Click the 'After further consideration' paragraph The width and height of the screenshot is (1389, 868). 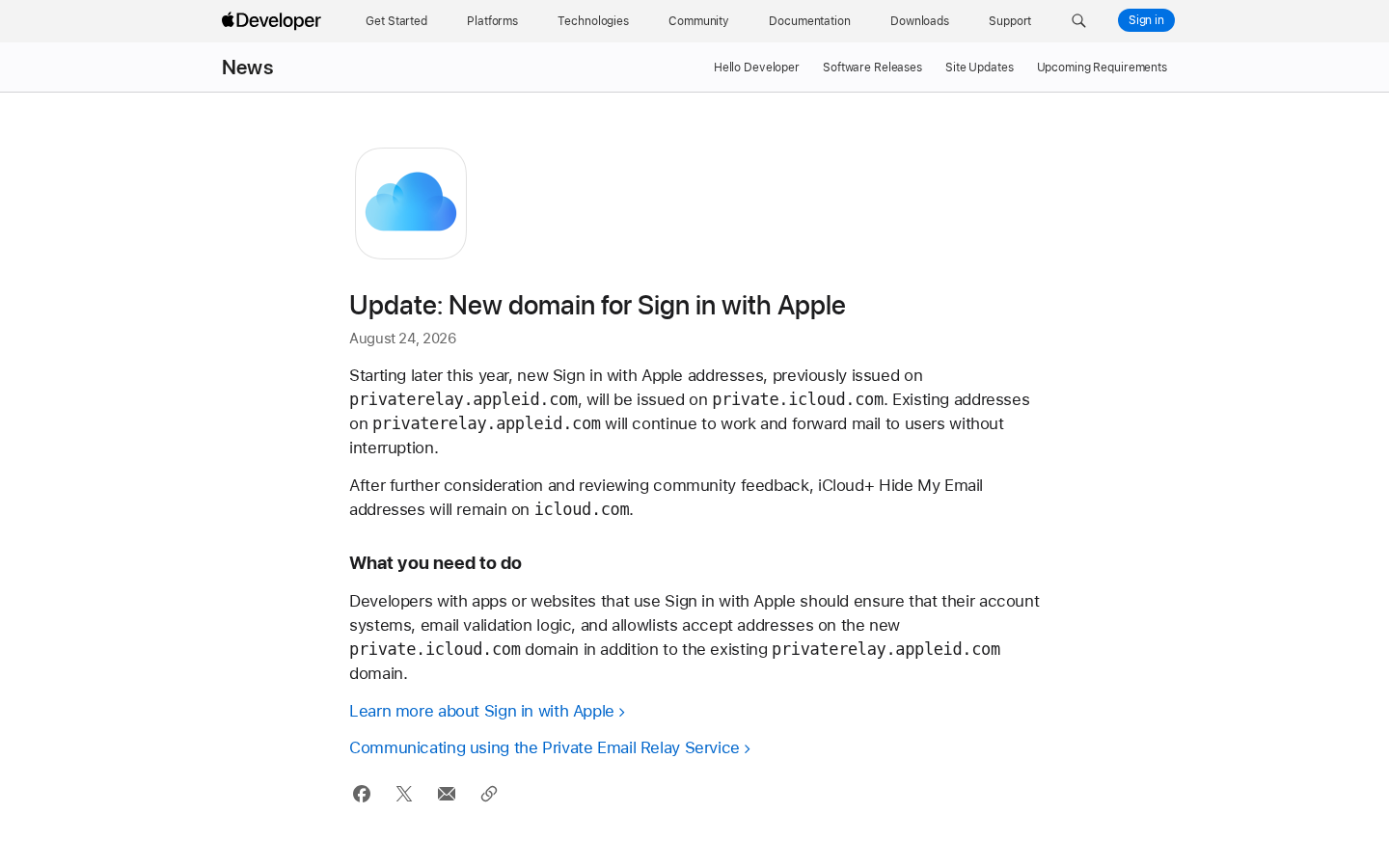(x=666, y=497)
